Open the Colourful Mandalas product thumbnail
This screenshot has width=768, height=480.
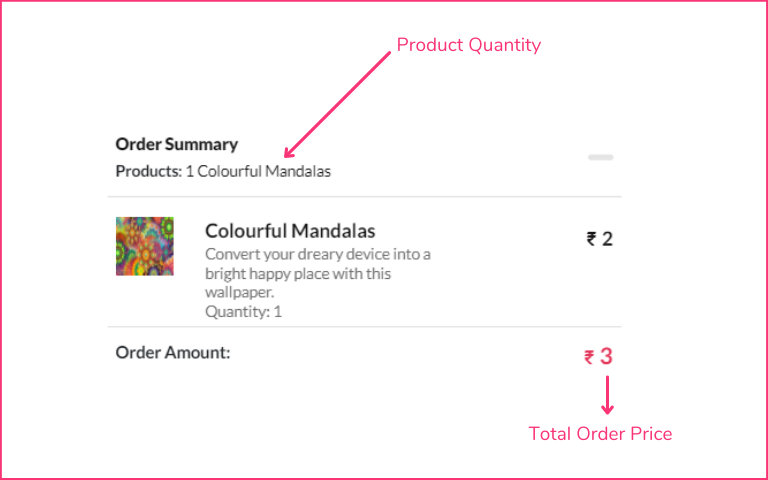pos(144,246)
